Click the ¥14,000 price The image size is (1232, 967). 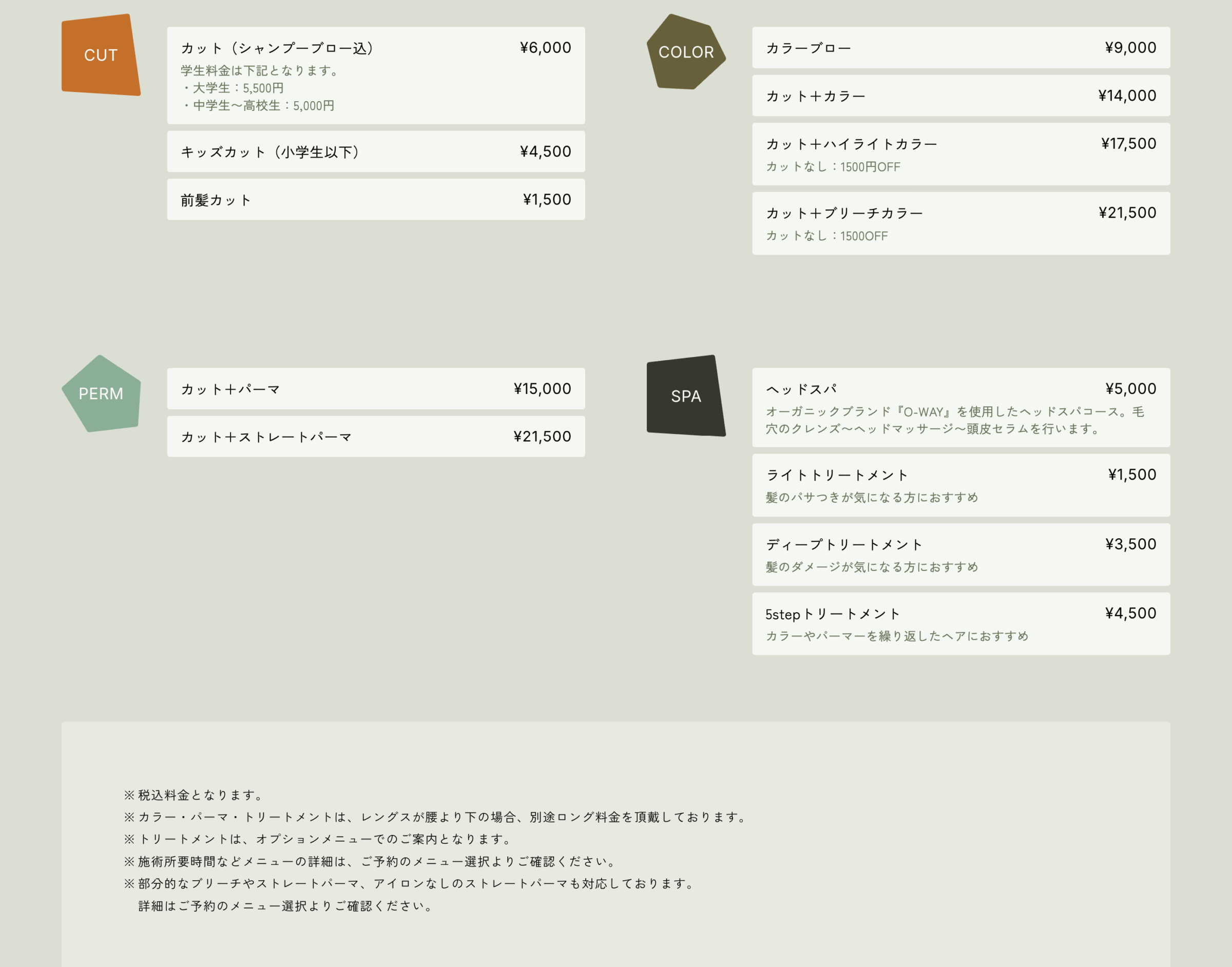coord(1127,96)
